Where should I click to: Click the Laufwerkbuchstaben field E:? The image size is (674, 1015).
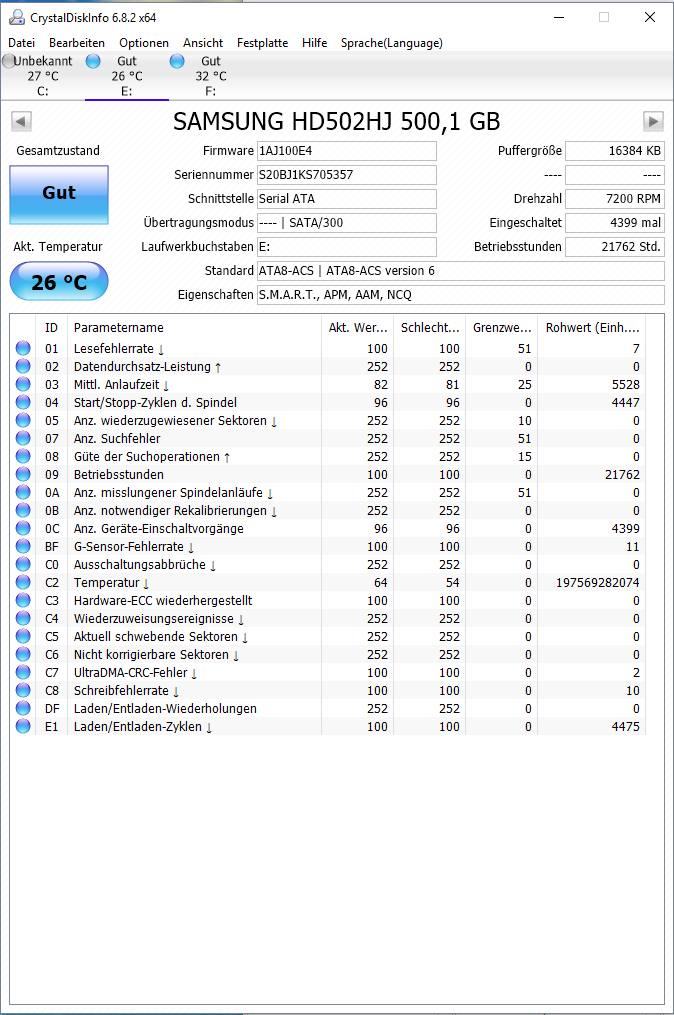tap(346, 247)
